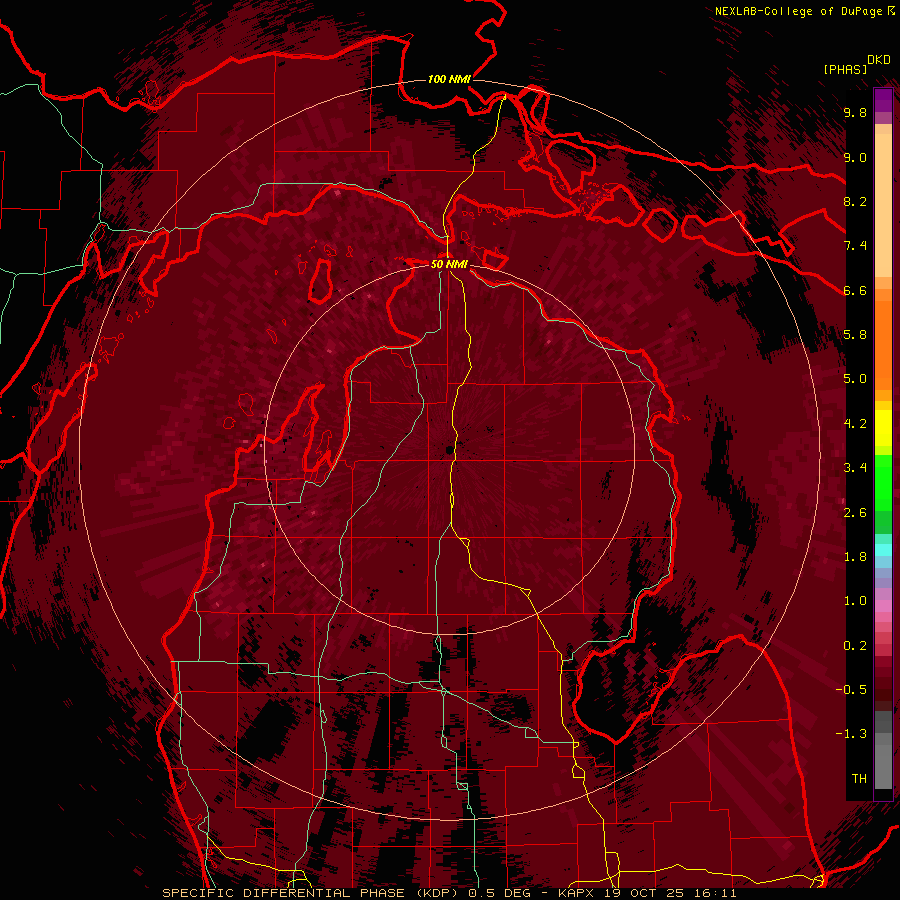Click the 100 NMI range ring label
The image size is (900, 900).
pyautogui.click(x=449, y=79)
